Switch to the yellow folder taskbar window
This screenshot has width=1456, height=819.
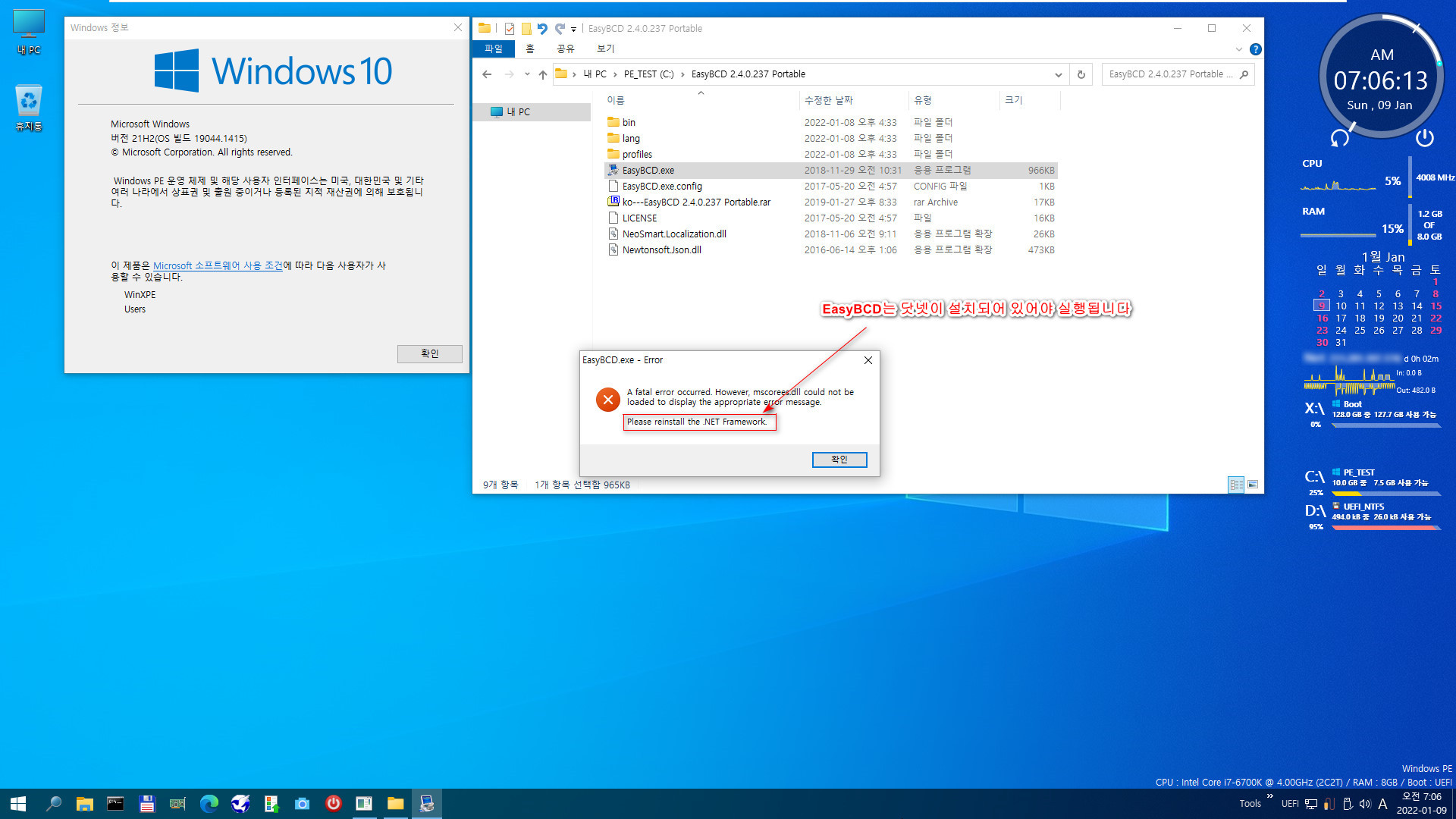pyautogui.click(x=395, y=804)
